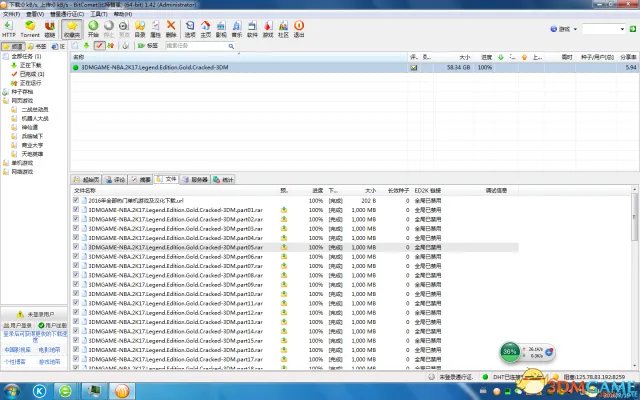This screenshot has width=640, height=400.
Task: Uncheck the part01.rar file checkbox
Action: click(76, 209)
